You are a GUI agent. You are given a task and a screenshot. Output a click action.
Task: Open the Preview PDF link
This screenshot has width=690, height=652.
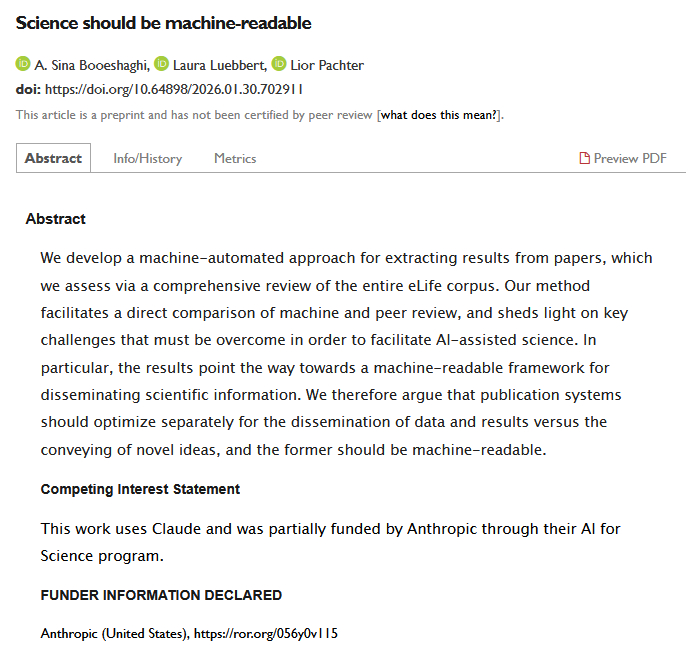click(629, 158)
